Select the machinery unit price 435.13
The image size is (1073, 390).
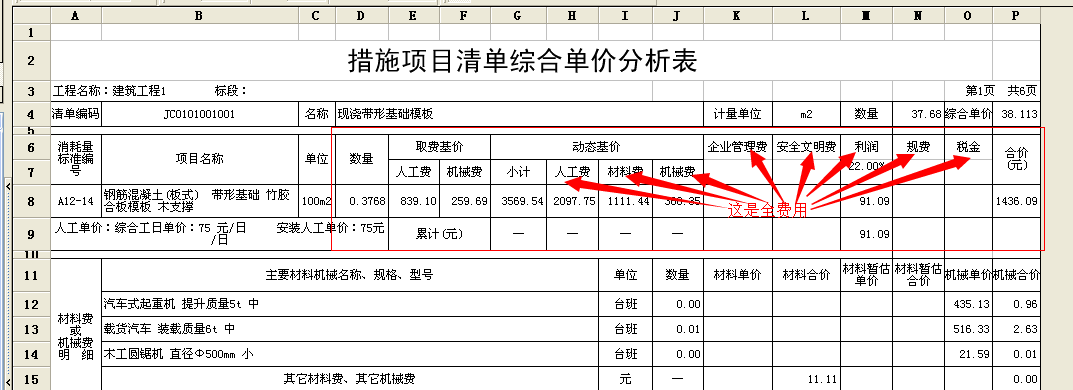[x=968, y=304]
